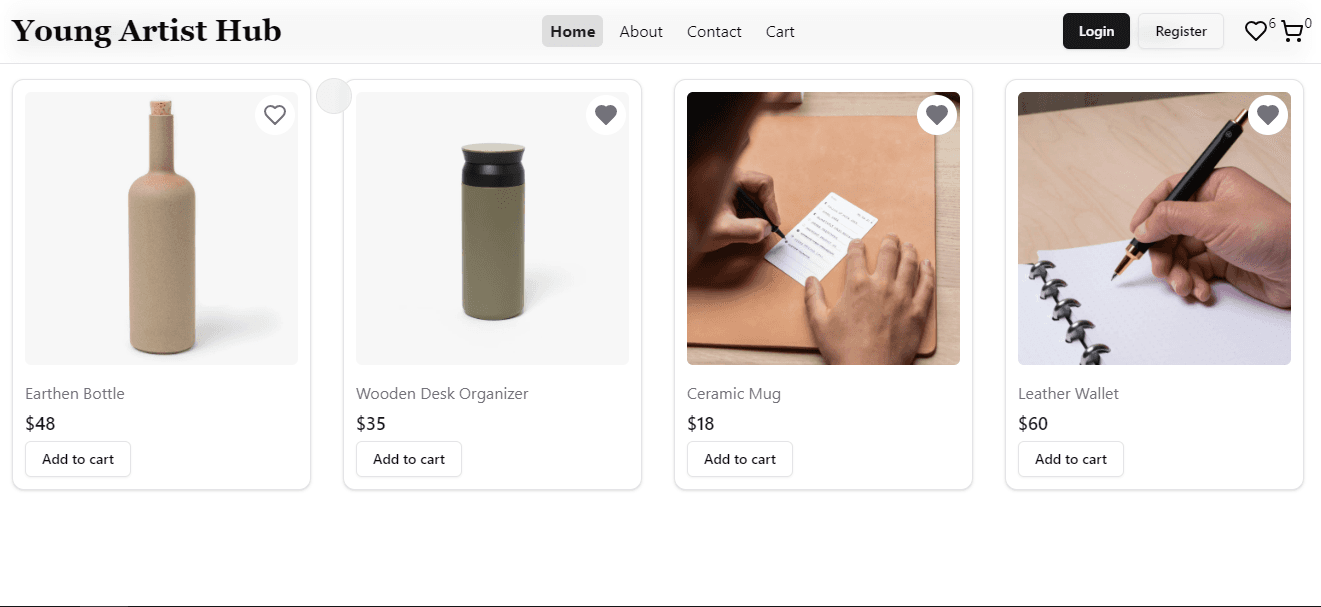Toggle the Leather Wallet heart favorite
This screenshot has width=1321, height=607.
tap(1268, 115)
